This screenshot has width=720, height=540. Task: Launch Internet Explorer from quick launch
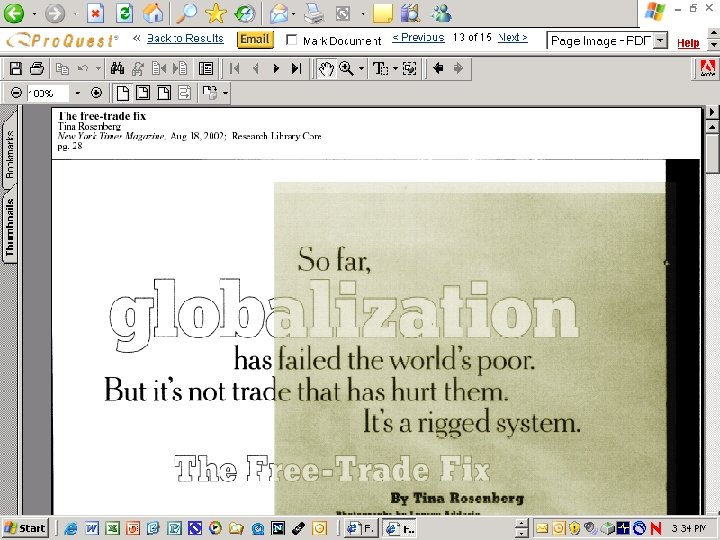click(x=71, y=529)
